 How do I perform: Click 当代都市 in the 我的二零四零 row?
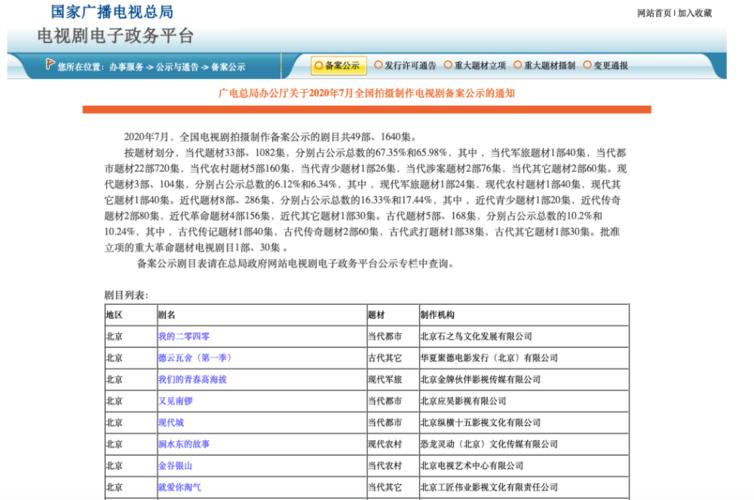[385, 337]
